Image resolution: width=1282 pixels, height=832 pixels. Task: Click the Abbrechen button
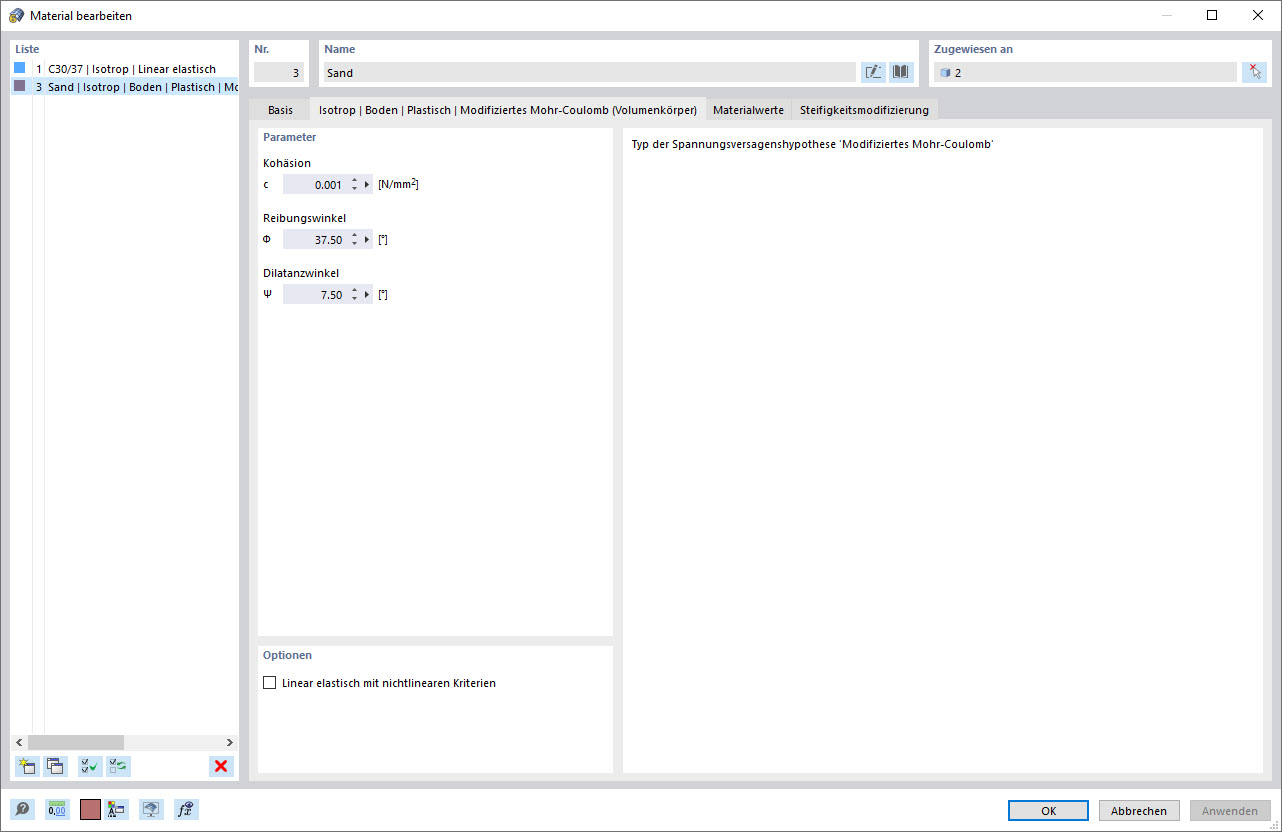click(1139, 811)
